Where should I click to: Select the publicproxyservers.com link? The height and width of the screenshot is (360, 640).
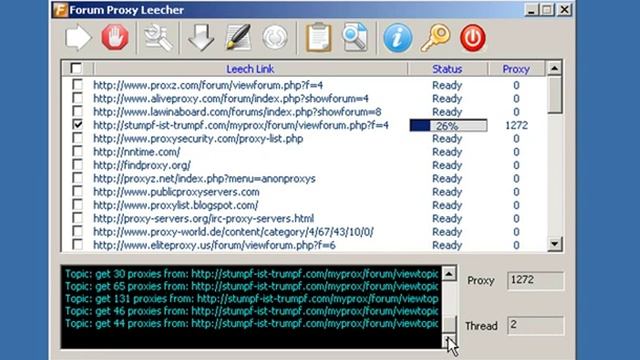tap(176, 192)
